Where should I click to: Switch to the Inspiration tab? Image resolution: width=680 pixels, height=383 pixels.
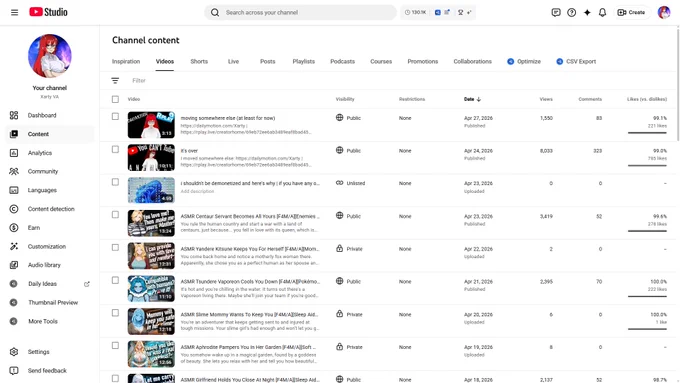126,62
